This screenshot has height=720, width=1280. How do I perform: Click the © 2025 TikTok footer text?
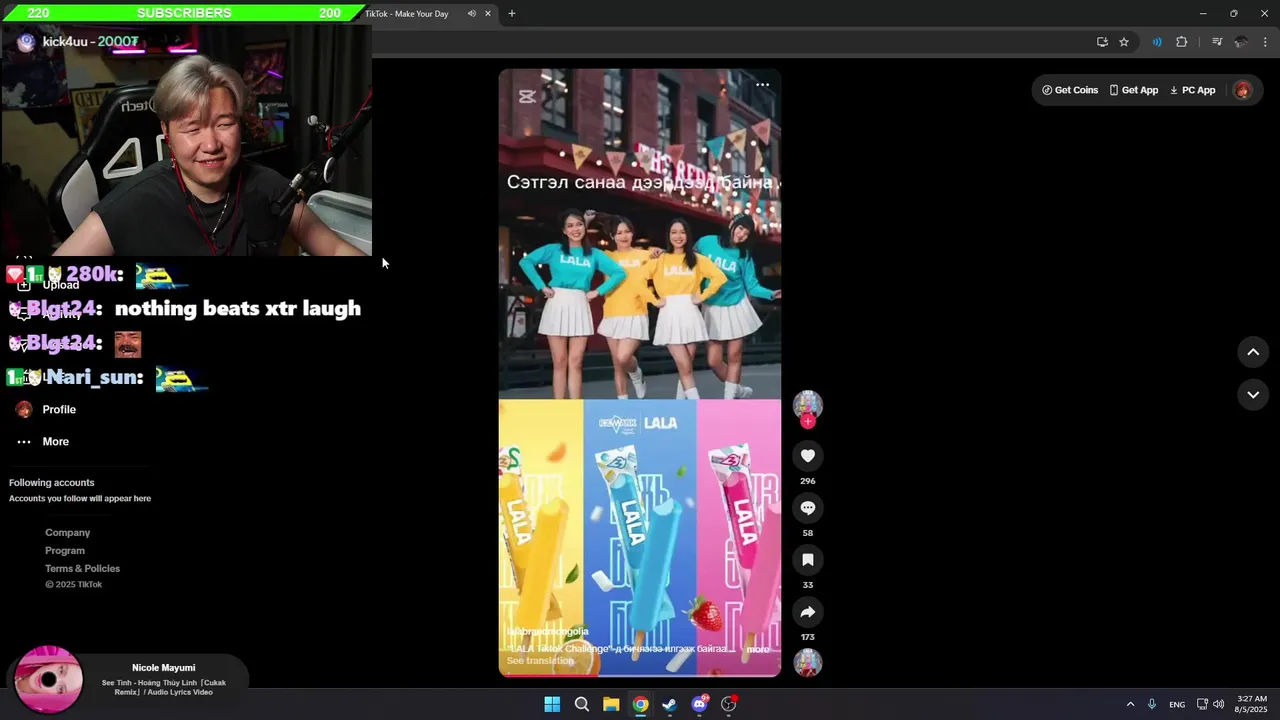[x=73, y=584]
